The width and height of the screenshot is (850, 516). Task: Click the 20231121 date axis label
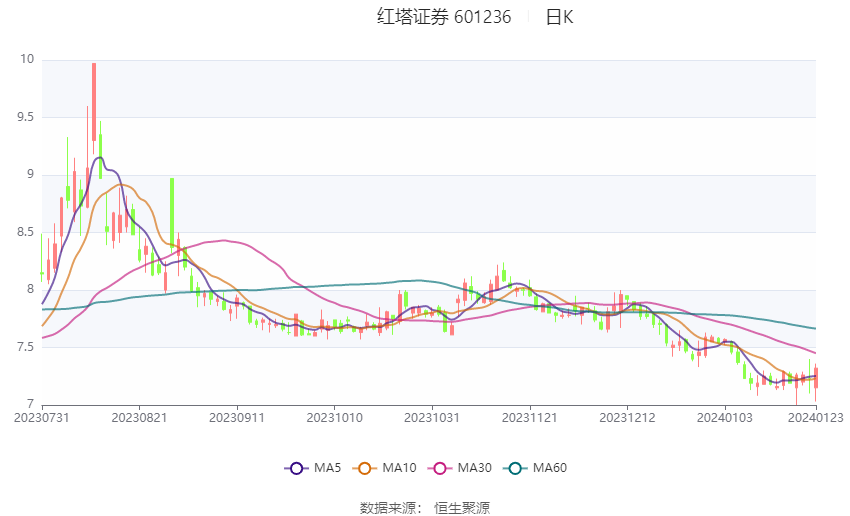pos(530,418)
